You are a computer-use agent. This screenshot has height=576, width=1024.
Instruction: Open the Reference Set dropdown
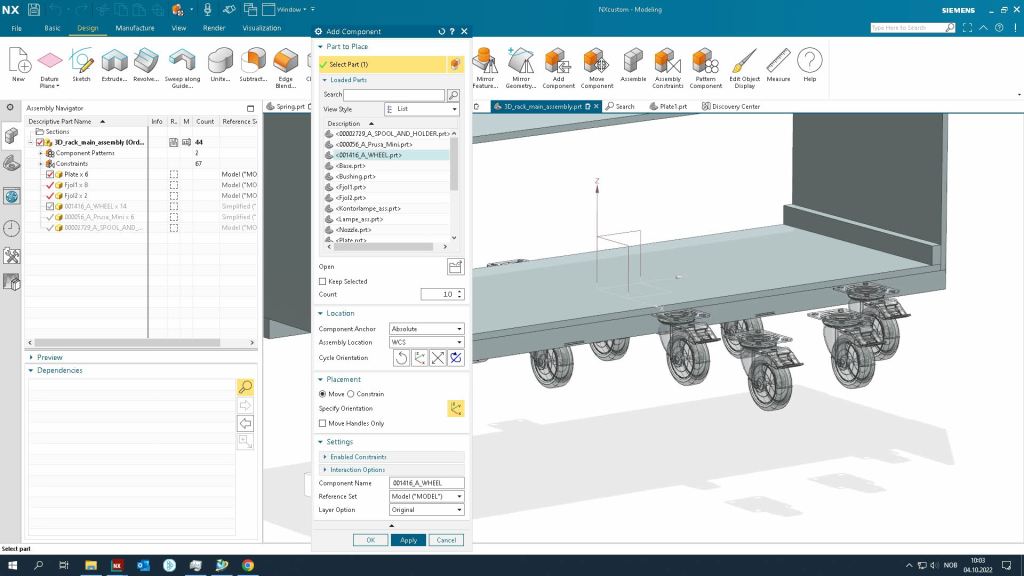[x=426, y=496]
